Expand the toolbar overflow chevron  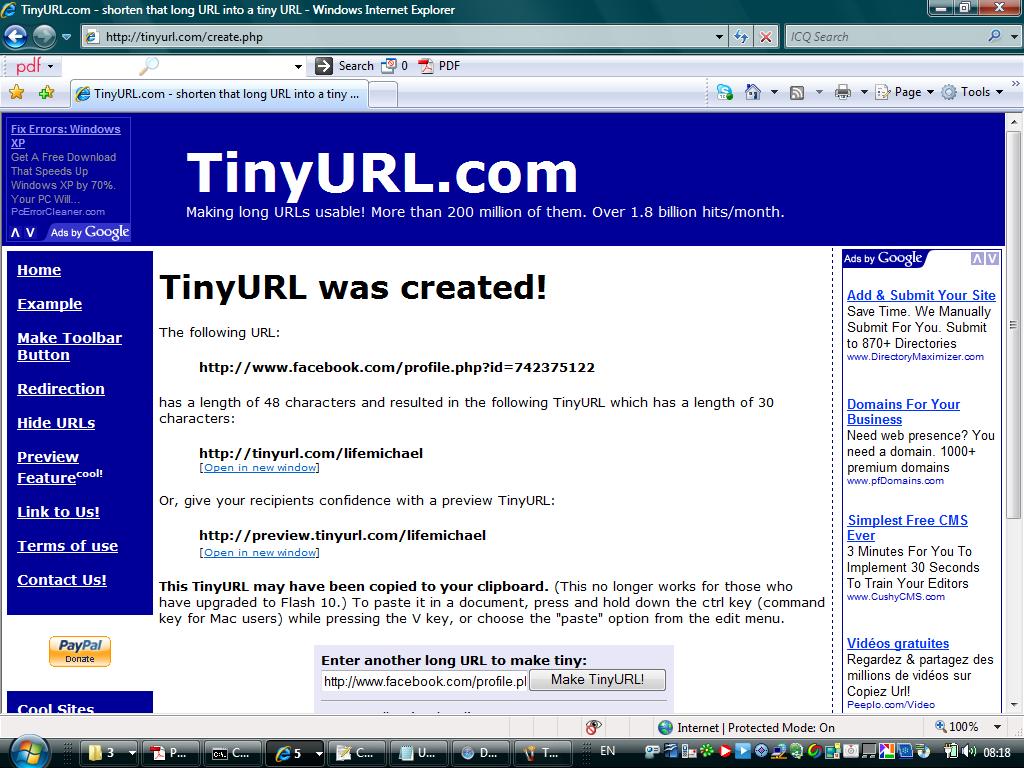click(1016, 84)
